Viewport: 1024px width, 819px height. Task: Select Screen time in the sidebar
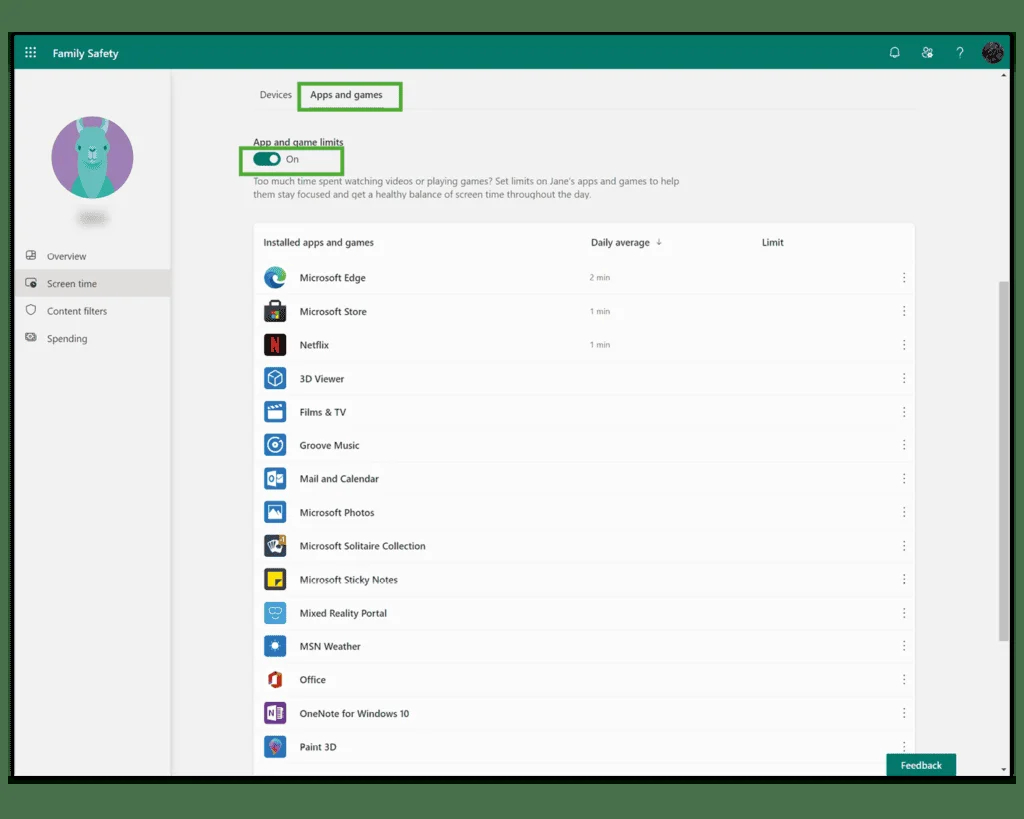[x=92, y=283]
